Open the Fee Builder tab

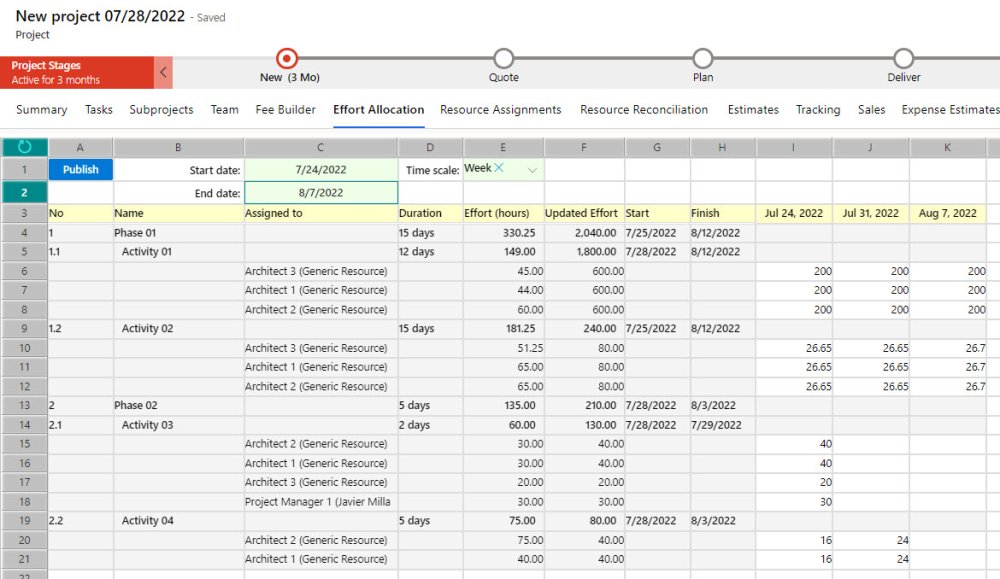[x=285, y=110]
